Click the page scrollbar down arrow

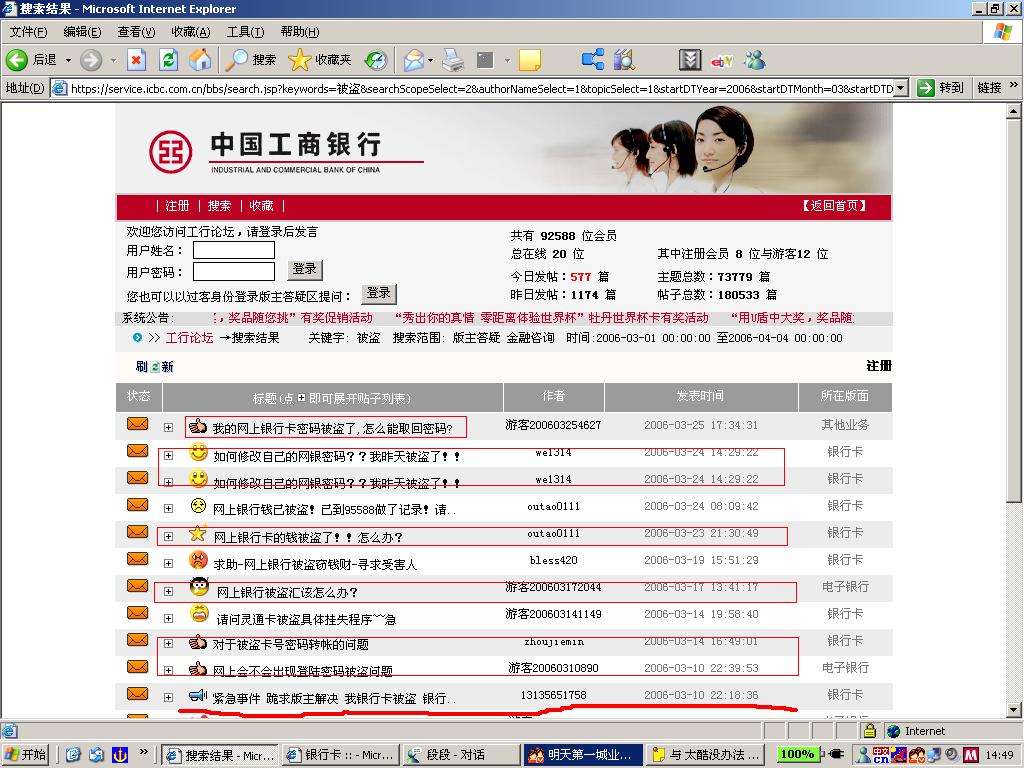pos(1014,709)
